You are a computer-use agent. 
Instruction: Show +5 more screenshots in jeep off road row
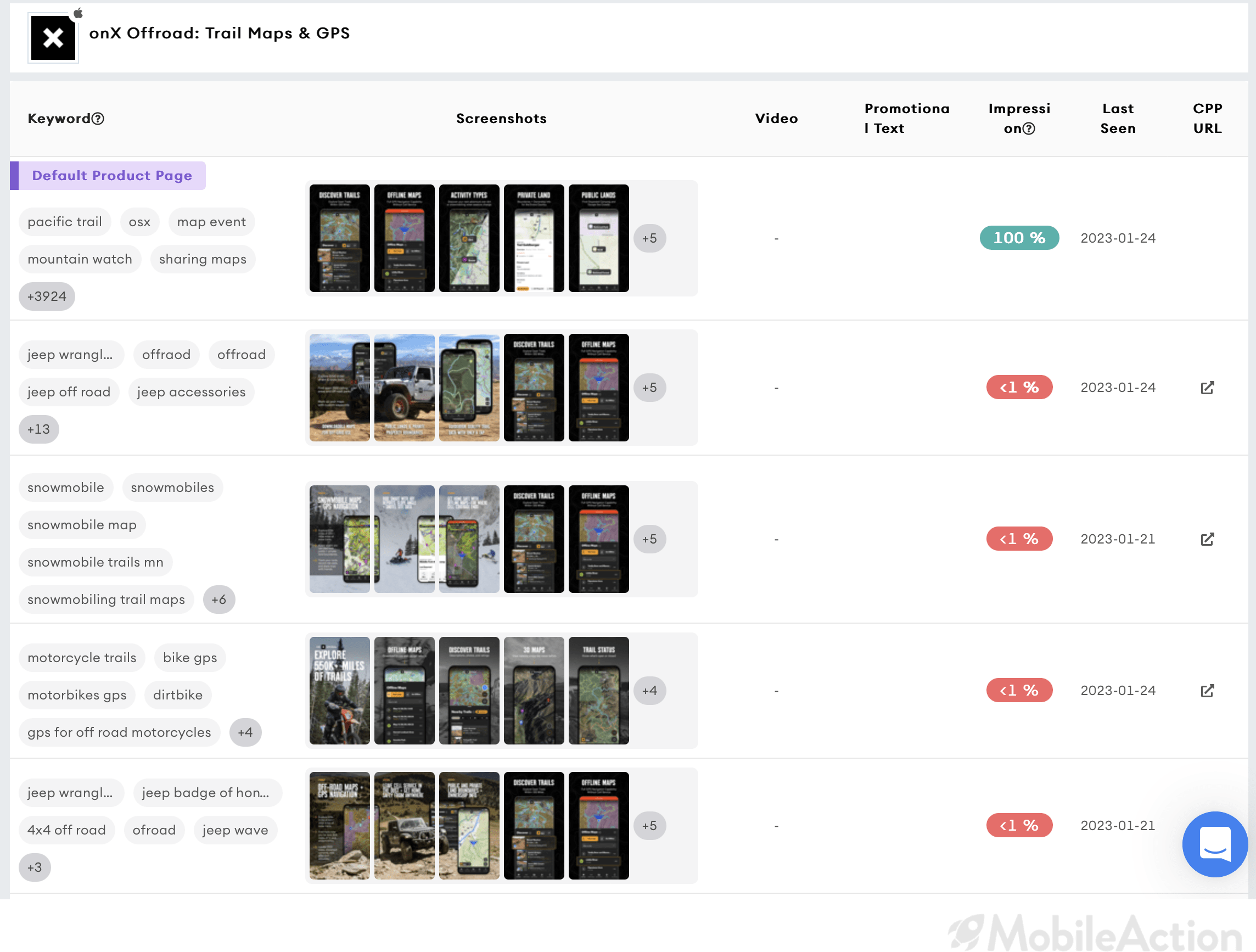click(649, 388)
